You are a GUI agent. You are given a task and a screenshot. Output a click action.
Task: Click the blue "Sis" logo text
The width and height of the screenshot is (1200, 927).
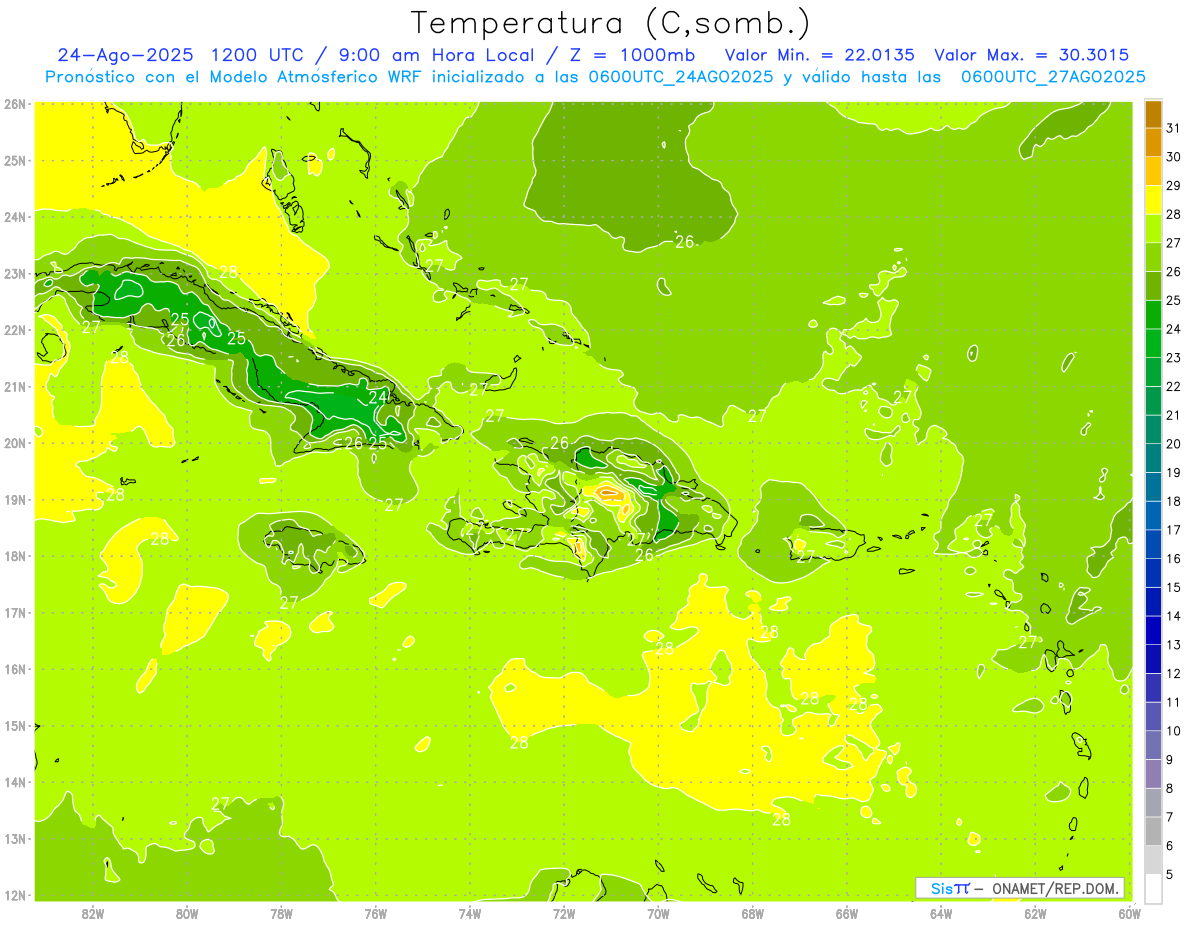[x=943, y=888]
